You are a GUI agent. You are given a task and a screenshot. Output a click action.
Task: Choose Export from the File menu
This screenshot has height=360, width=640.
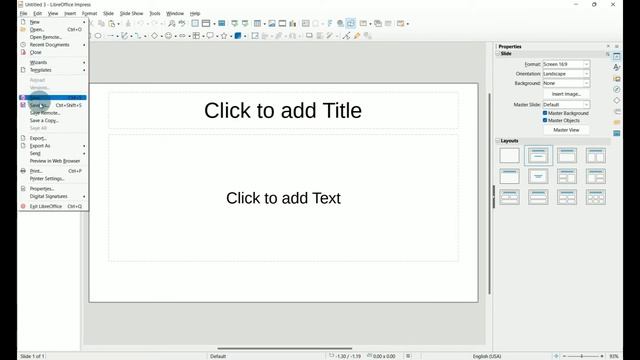pyautogui.click(x=53, y=138)
